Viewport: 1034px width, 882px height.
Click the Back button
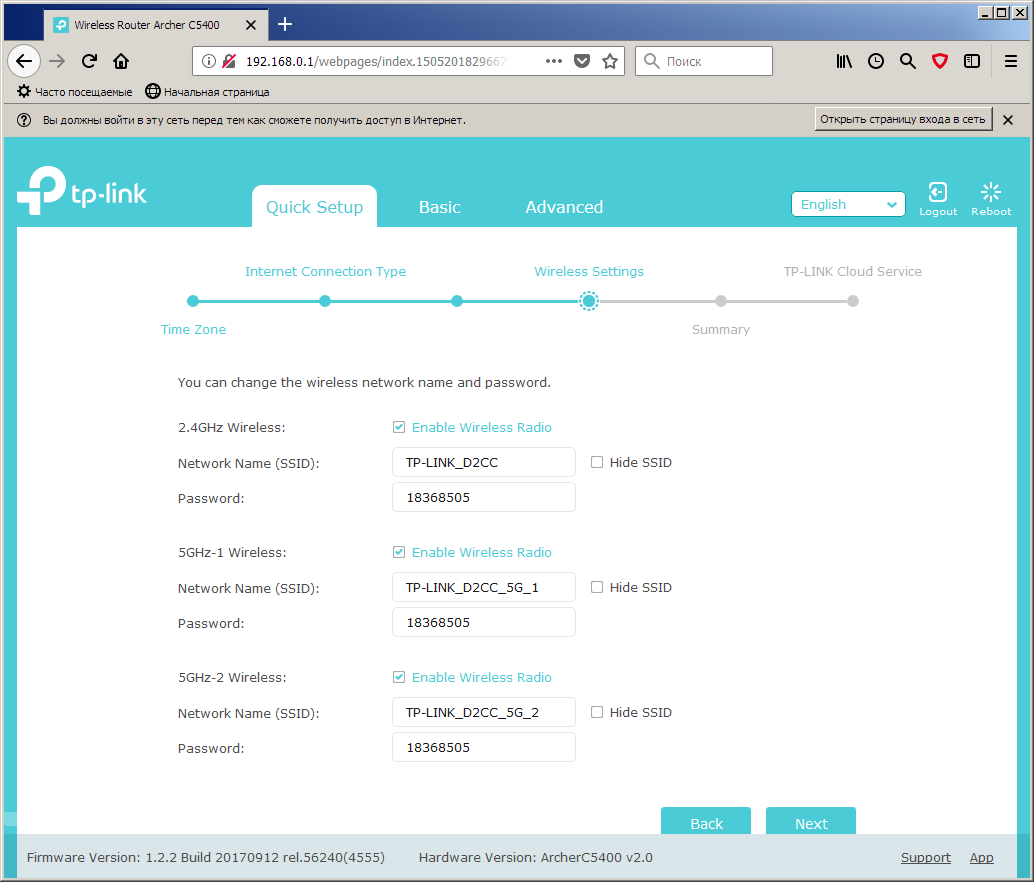(x=706, y=822)
